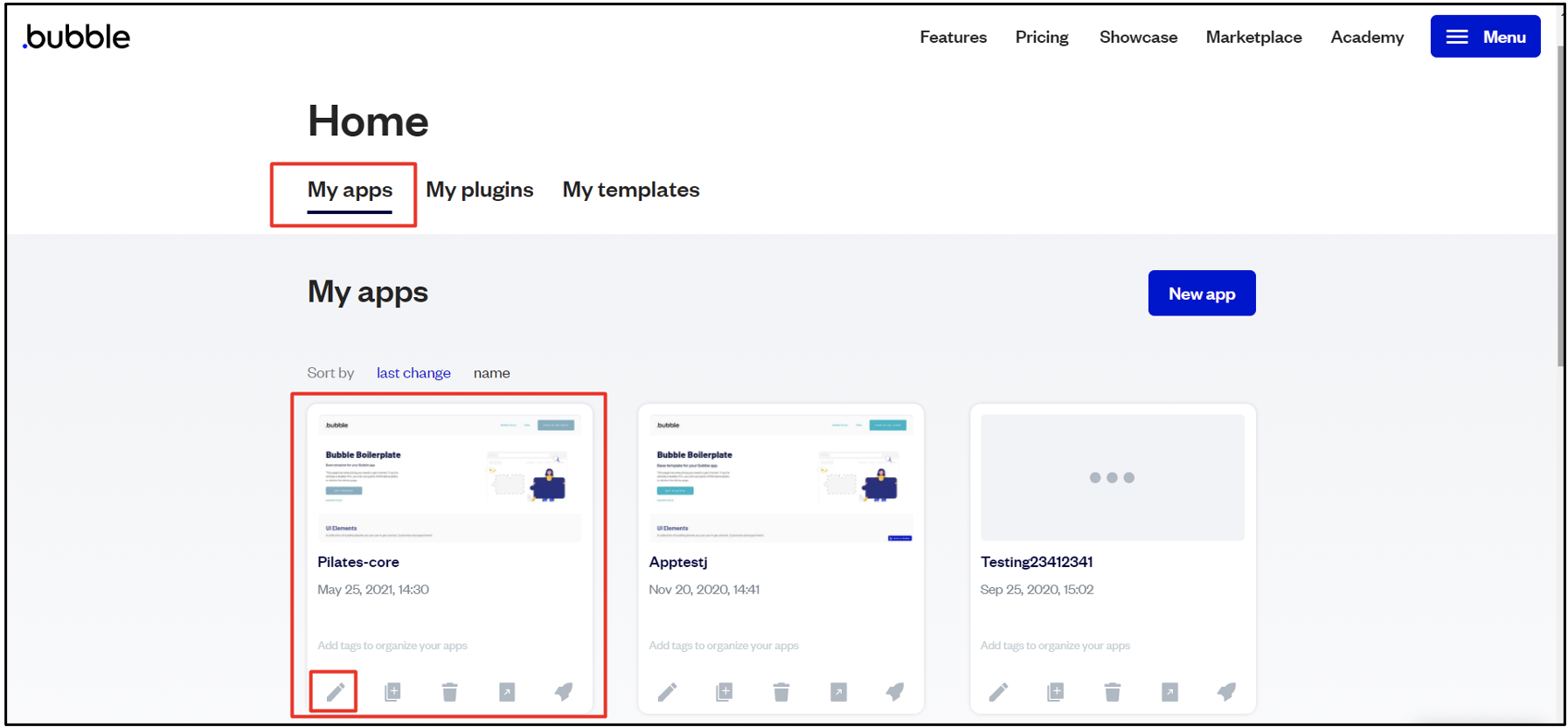Add tags to the Testing23412341 app
The image size is (1568, 727).
(1055, 646)
